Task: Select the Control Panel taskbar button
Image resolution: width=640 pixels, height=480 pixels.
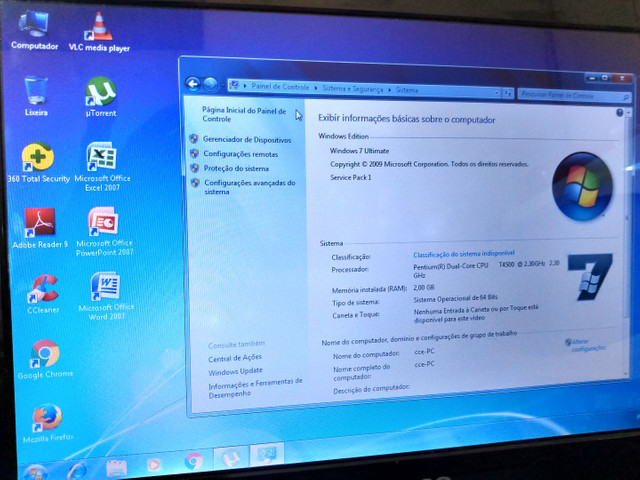Action: [x=267, y=455]
